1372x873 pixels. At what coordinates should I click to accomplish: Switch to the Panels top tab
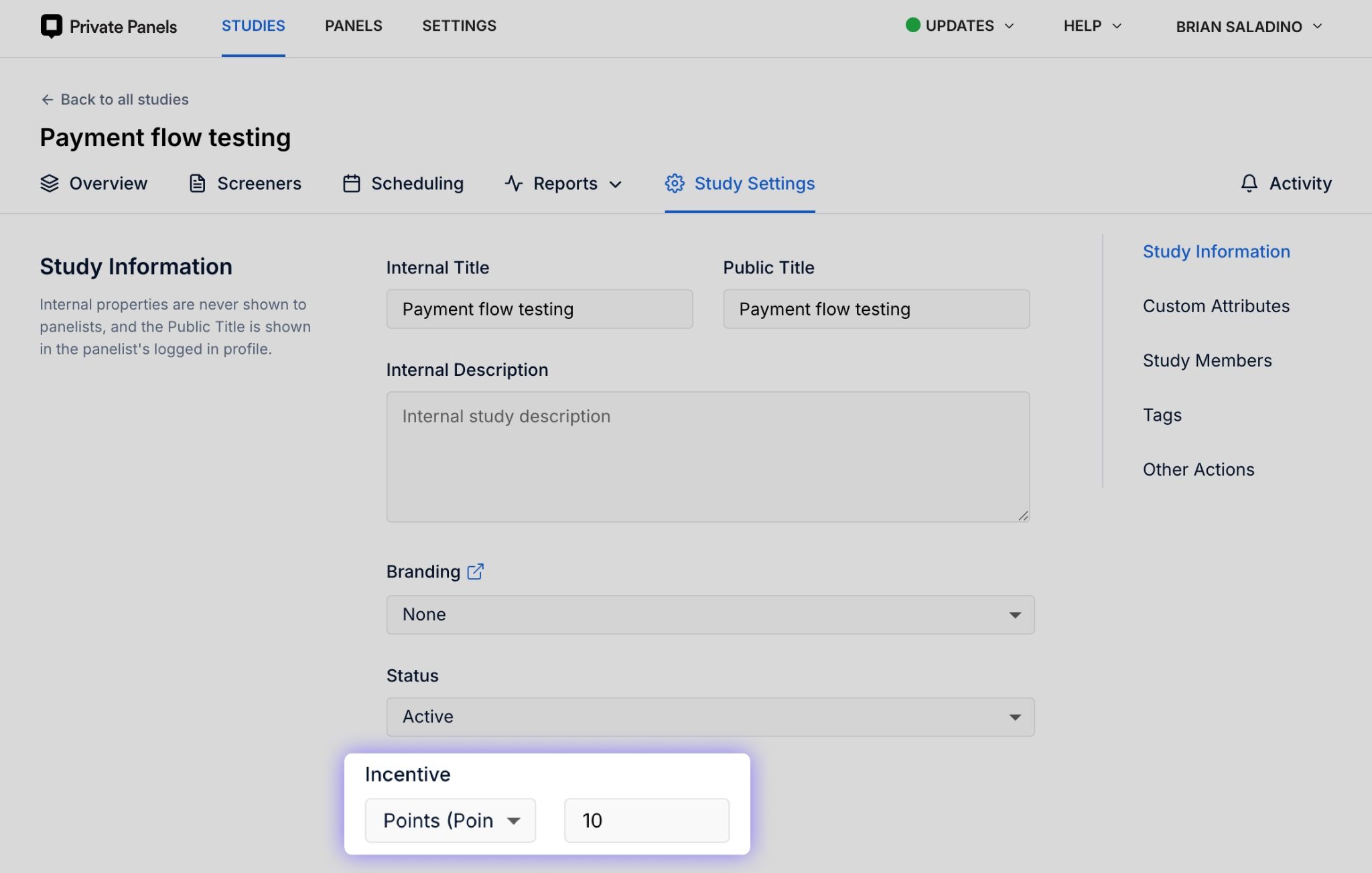[354, 26]
